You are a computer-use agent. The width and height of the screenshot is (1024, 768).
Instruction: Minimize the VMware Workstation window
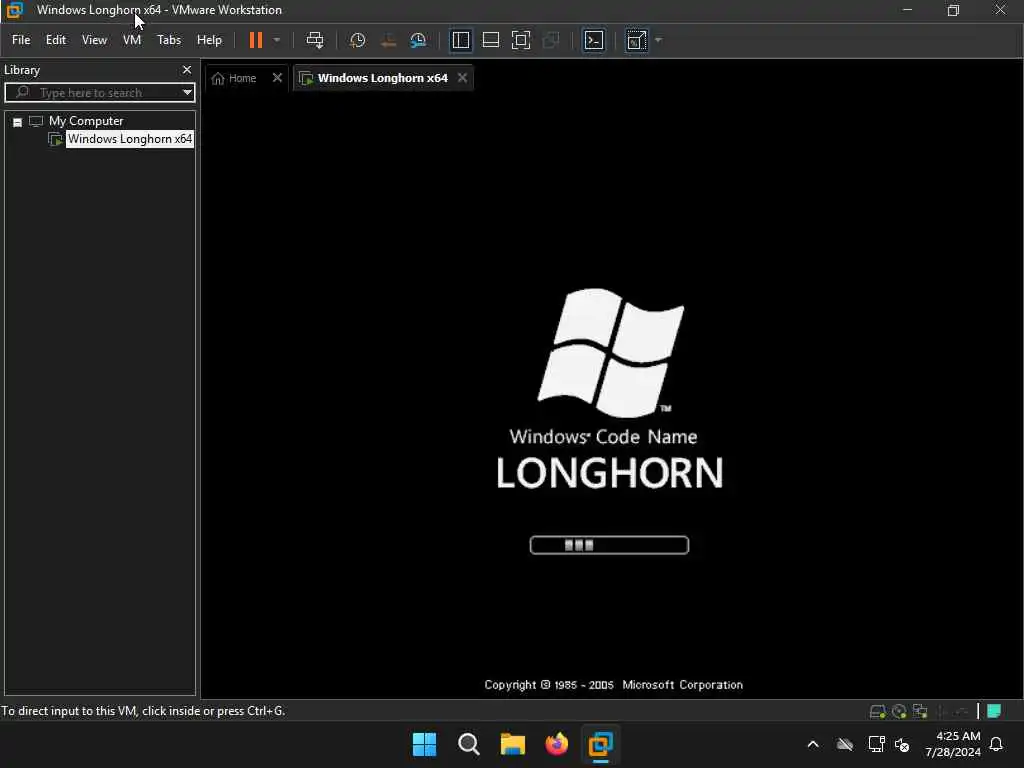[x=907, y=10]
